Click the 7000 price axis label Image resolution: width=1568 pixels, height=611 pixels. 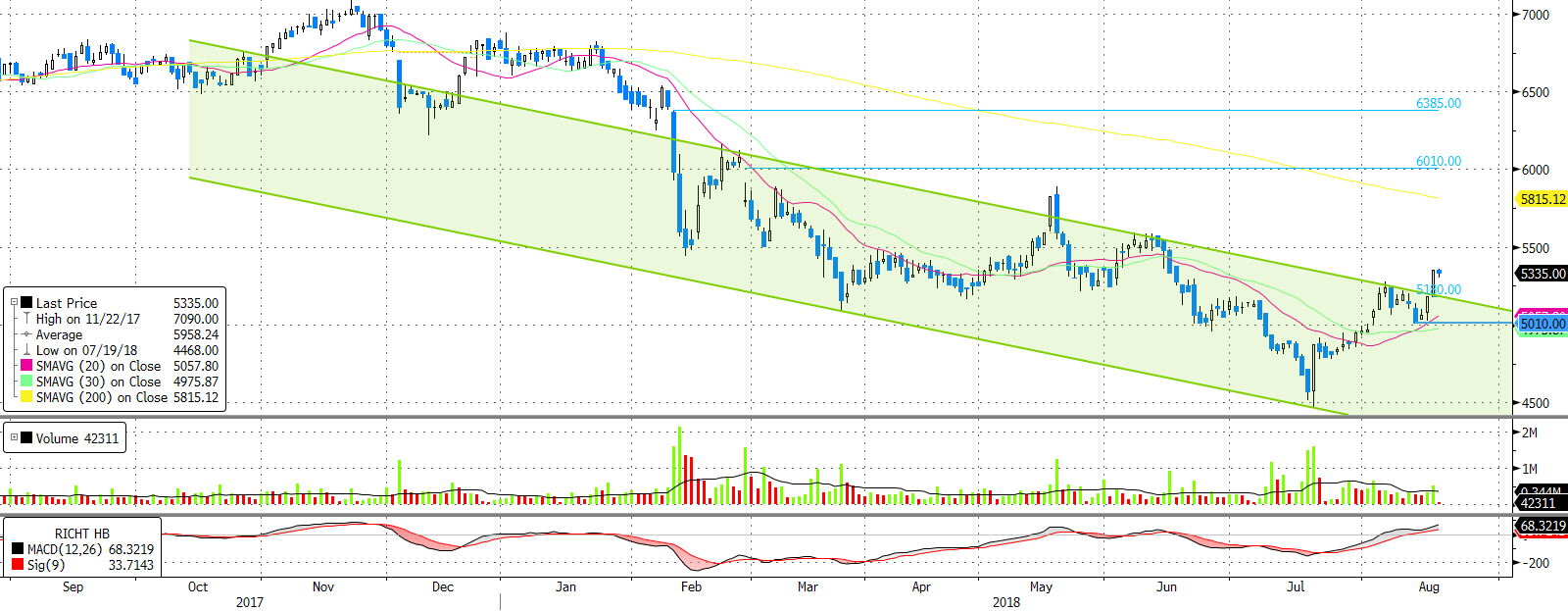coord(1536,15)
